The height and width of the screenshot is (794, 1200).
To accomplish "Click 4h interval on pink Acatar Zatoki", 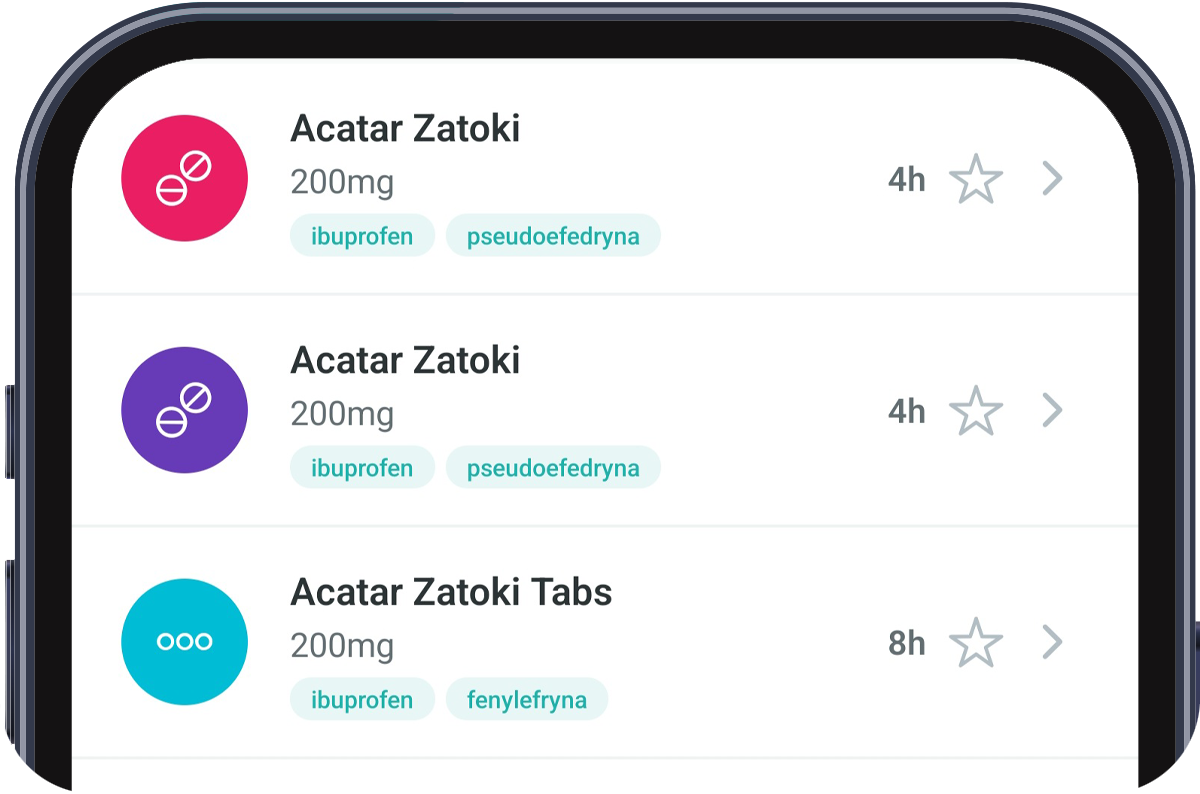I will coord(906,180).
